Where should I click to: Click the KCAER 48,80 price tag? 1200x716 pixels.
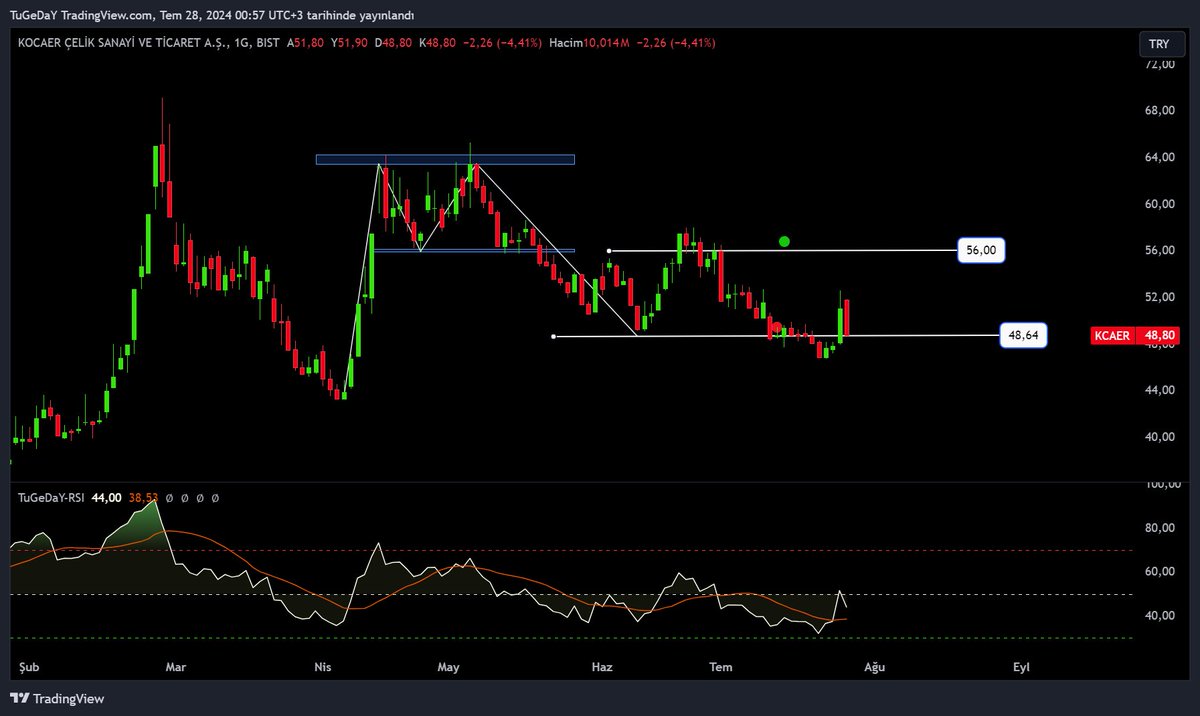(1135, 336)
